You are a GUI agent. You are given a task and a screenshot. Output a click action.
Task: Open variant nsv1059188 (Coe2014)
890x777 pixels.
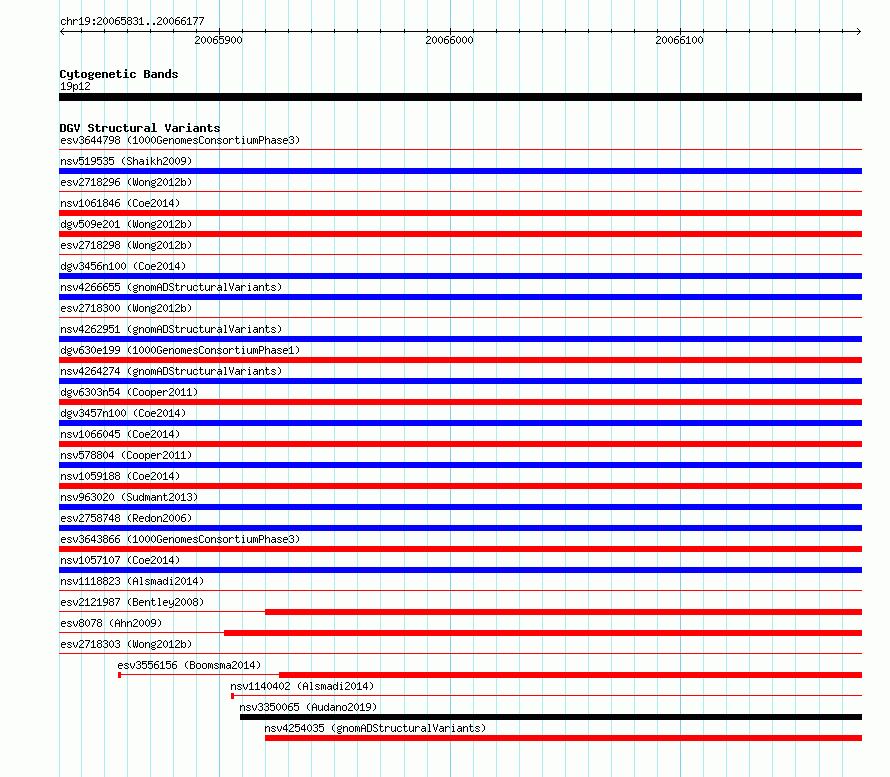(120, 476)
